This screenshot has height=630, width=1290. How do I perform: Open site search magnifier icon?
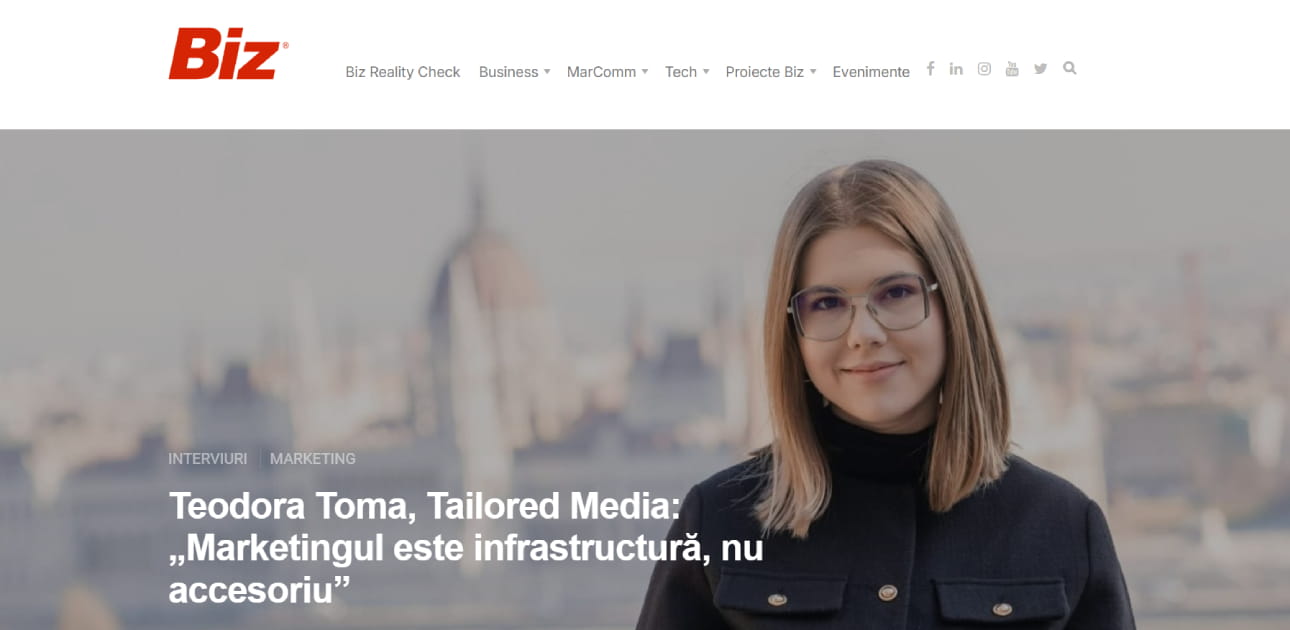(x=1069, y=69)
